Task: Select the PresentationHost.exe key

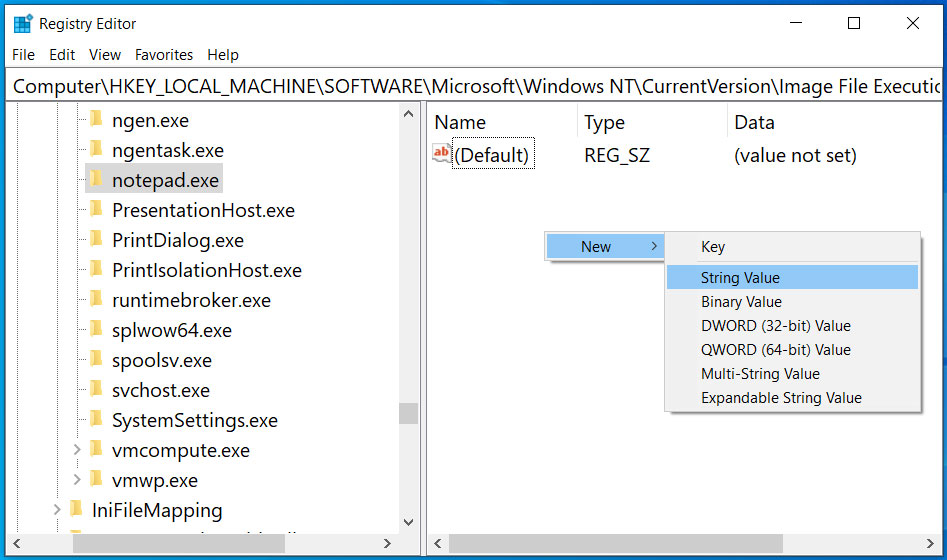Action: tap(204, 210)
